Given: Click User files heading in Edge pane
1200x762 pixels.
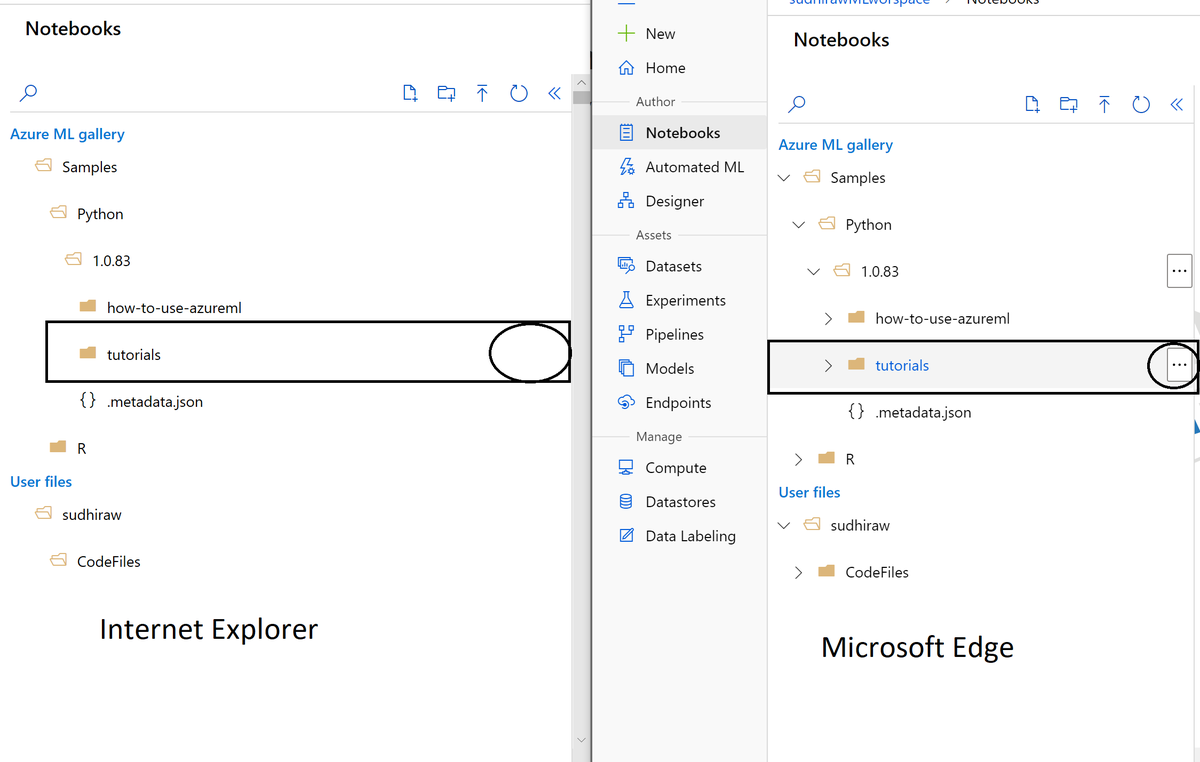Looking at the screenshot, I should (x=809, y=492).
